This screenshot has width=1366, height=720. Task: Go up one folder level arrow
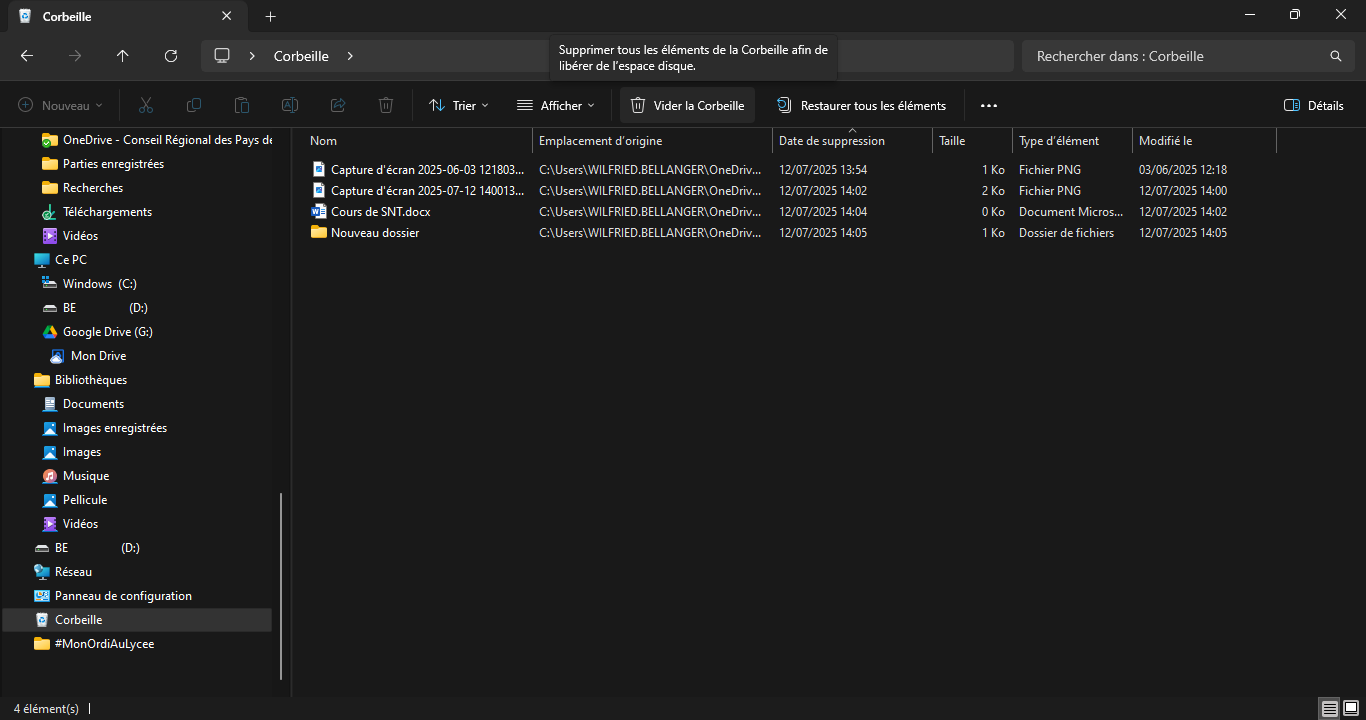(123, 56)
